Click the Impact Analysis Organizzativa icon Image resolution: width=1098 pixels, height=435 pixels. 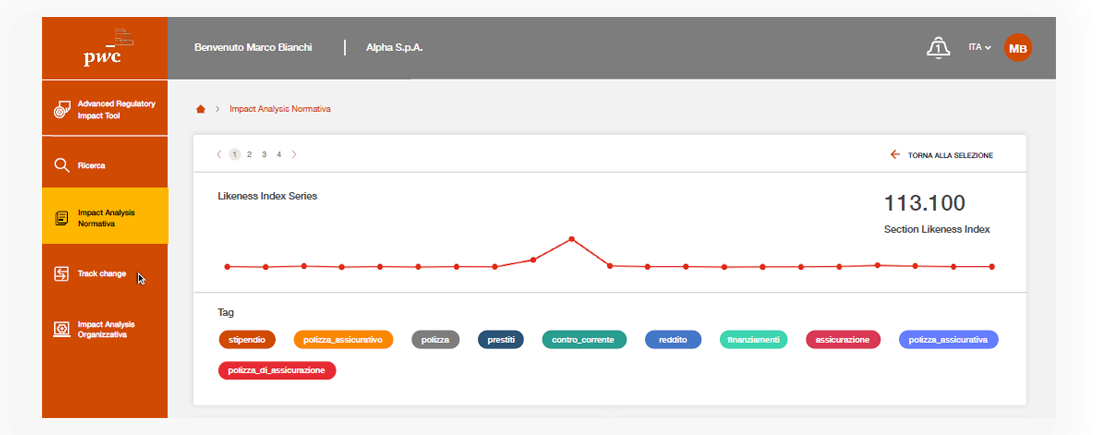click(x=61, y=329)
